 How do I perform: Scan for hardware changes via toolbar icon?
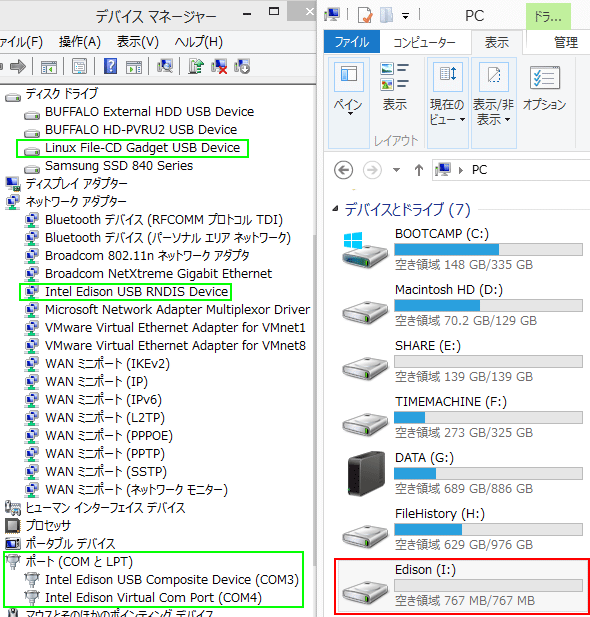tap(165, 66)
